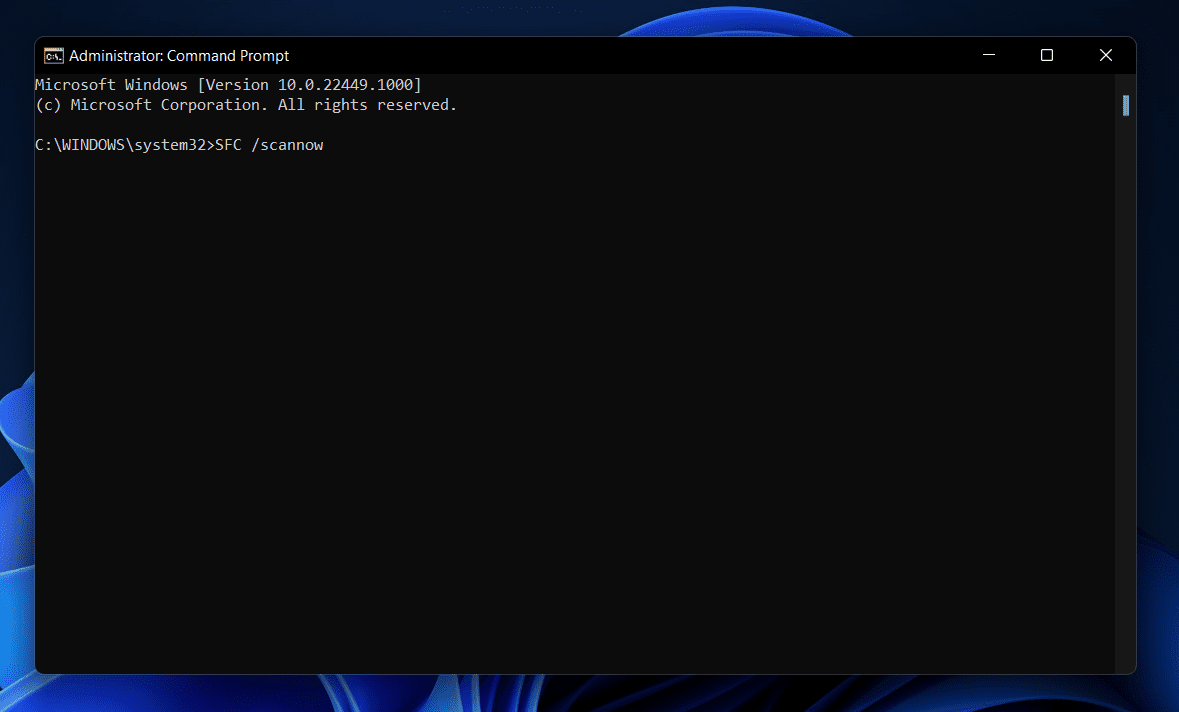Minimize the Command Prompt window
This screenshot has width=1179, height=712.
988,56
